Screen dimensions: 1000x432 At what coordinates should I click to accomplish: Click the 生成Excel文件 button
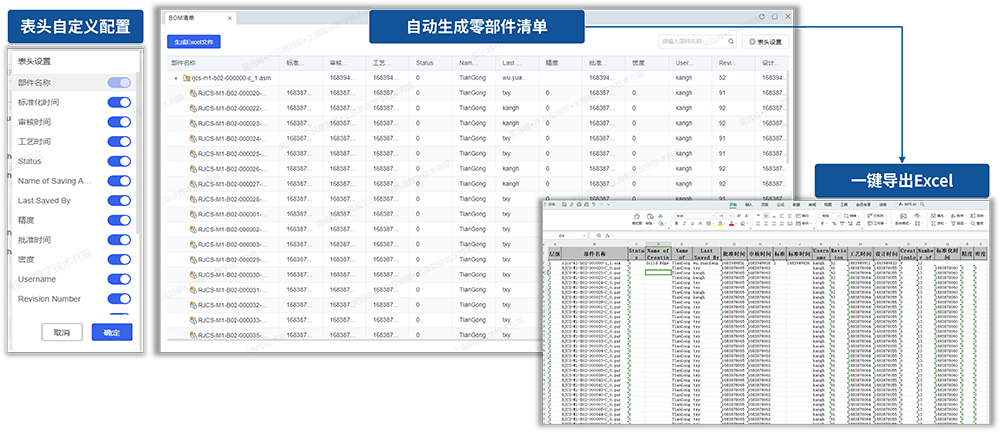click(193, 41)
